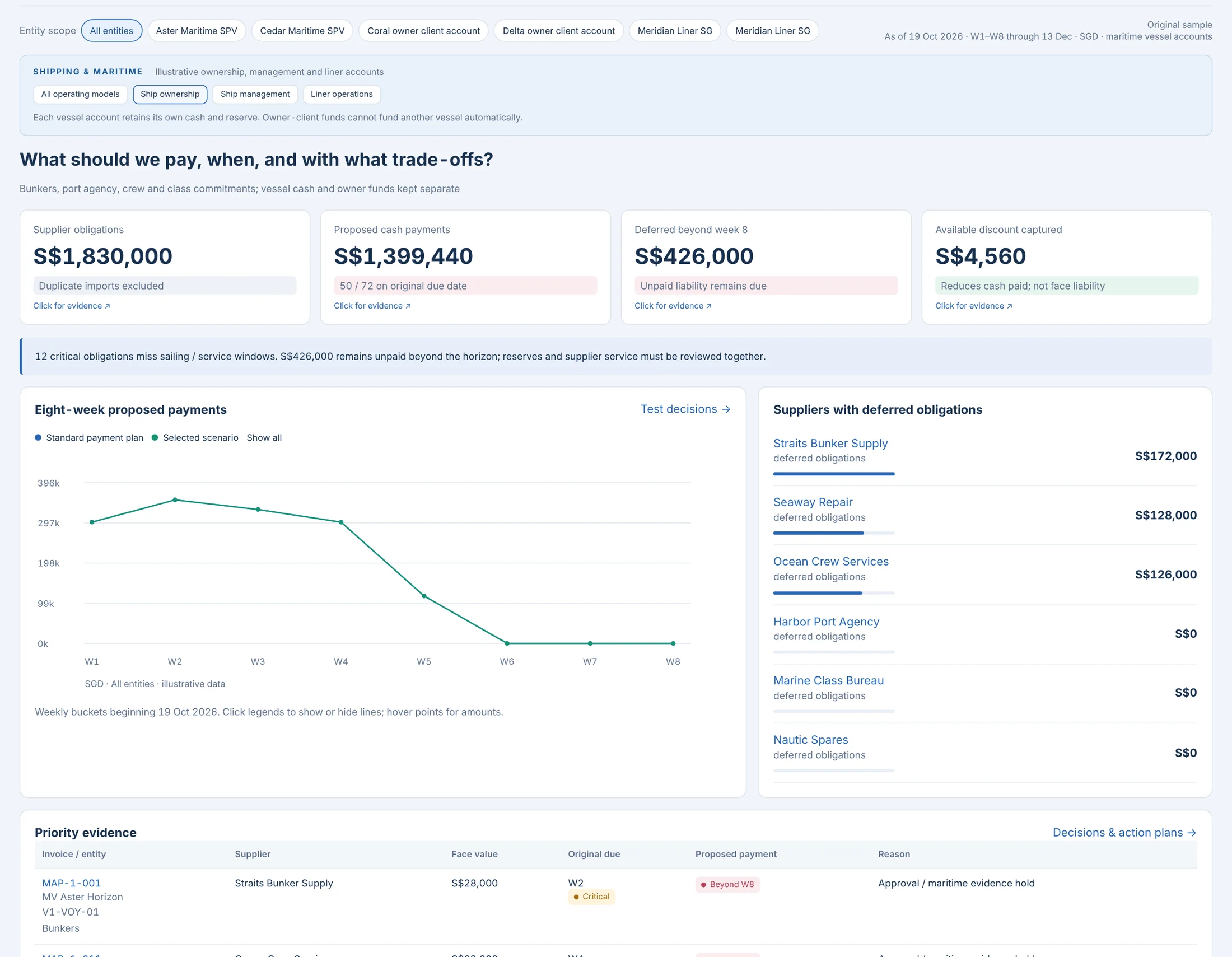Viewport: 1232px width, 957px height.
Task: Click the W2 data point on chart
Action: point(175,499)
